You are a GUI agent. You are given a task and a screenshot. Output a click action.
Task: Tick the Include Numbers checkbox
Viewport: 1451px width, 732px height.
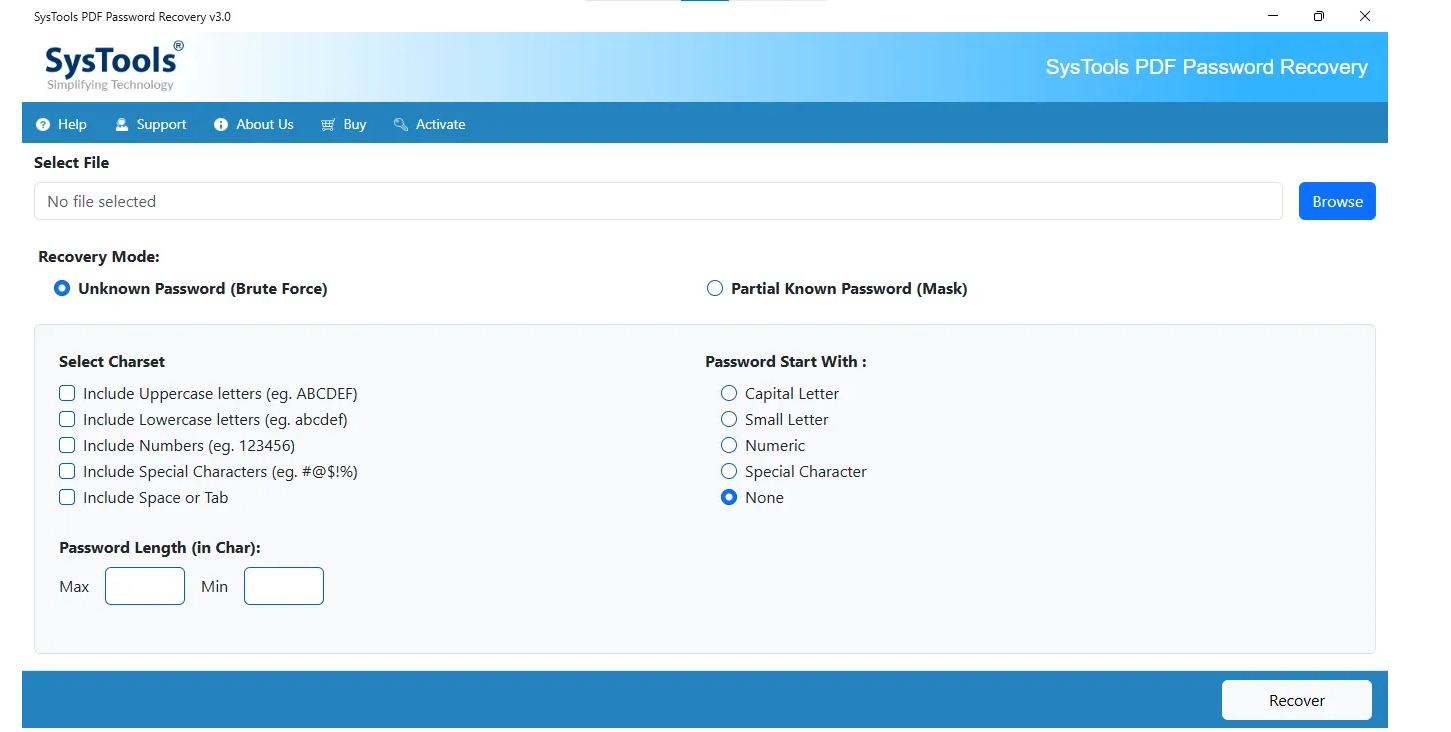(x=67, y=445)
